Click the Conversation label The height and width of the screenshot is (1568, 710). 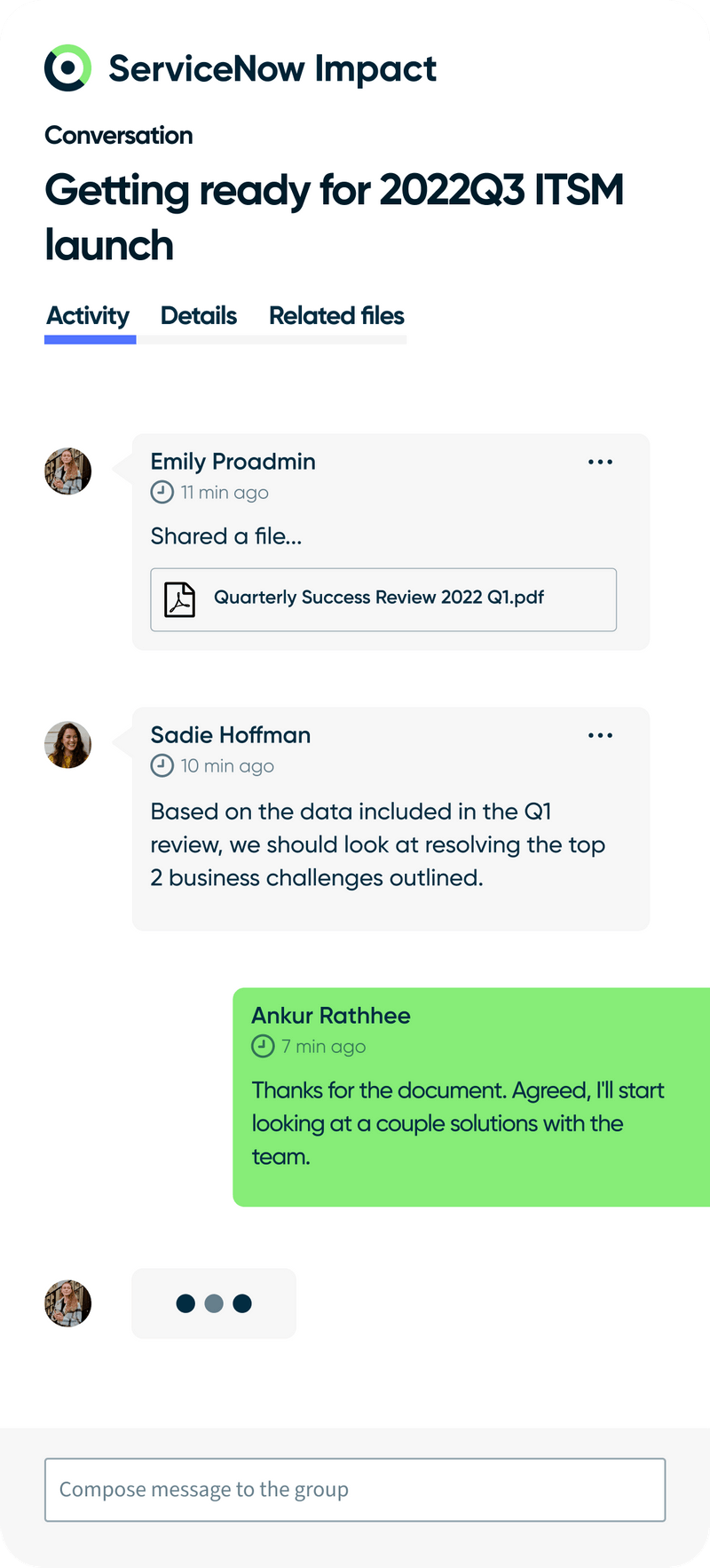[118, 135]
